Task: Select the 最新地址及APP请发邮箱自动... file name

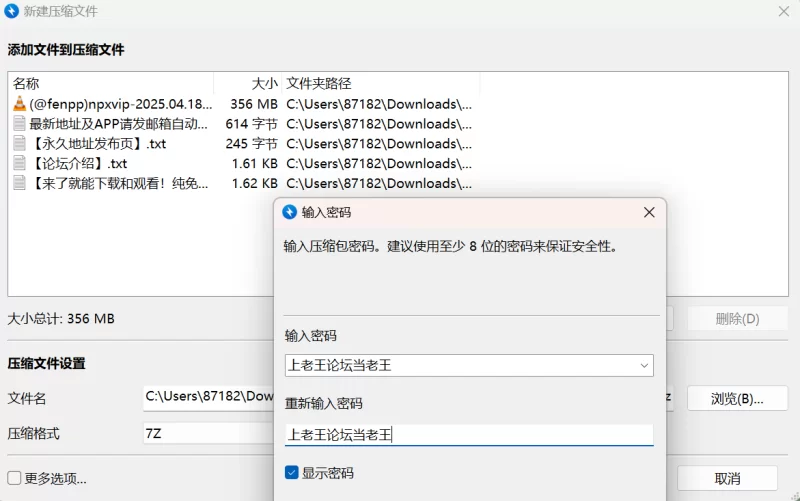Action: [118, 124]
